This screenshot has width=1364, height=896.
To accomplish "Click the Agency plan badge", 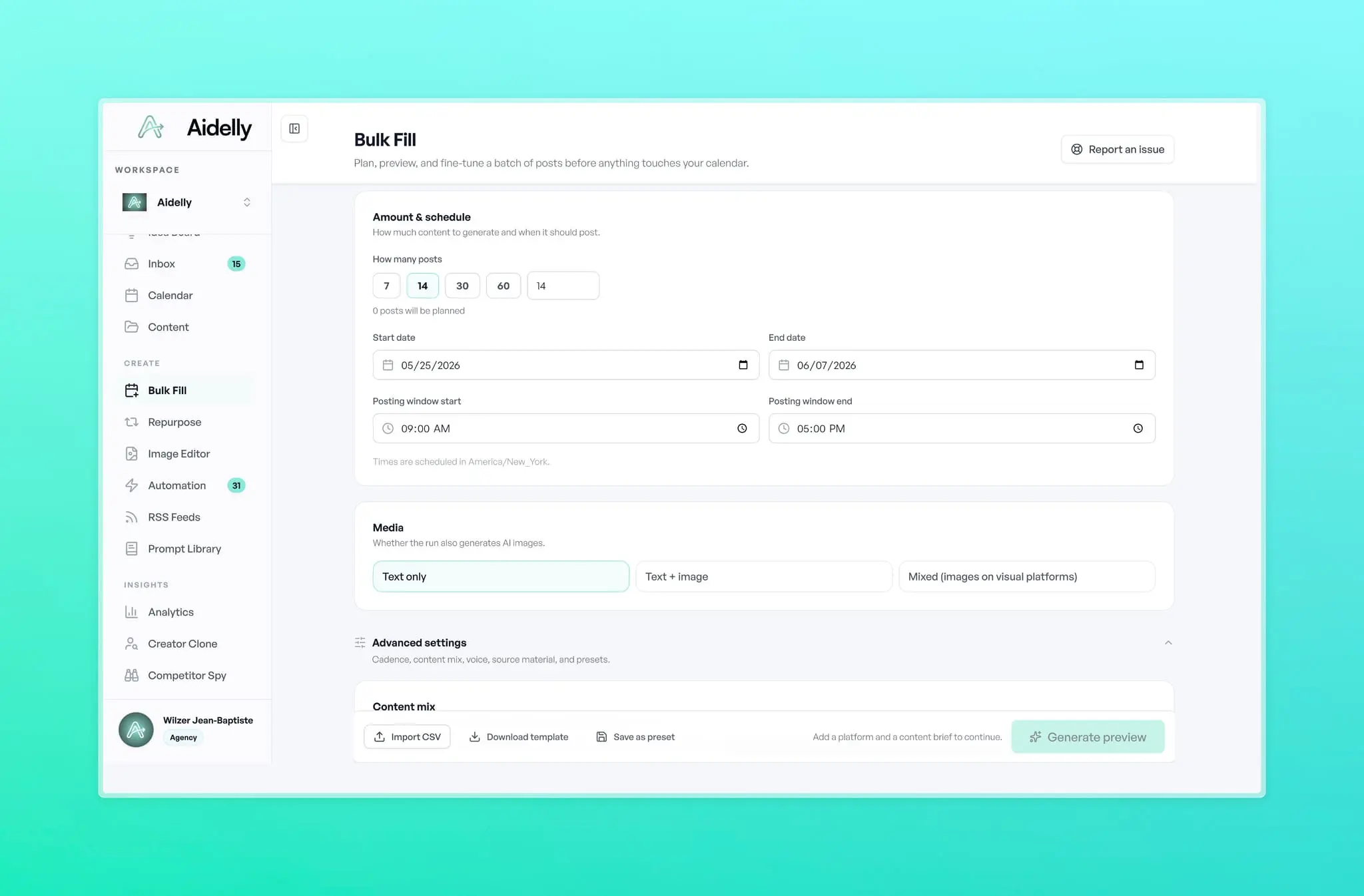I will (x=183, y=738).
